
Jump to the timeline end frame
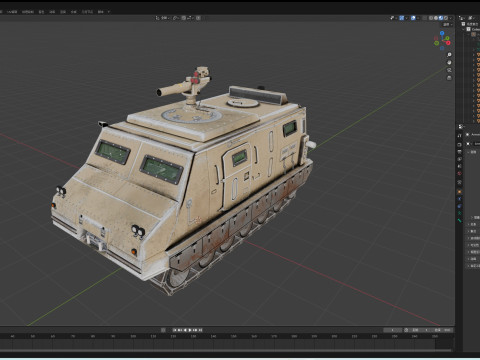click(201, 330)
